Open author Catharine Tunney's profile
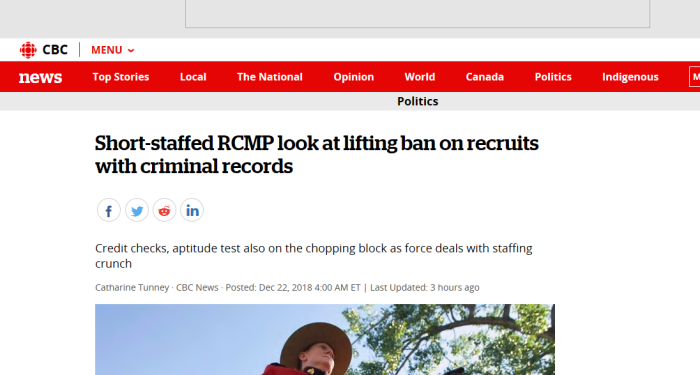Viewport: 700px width, 375px height. tap(132, 288)
